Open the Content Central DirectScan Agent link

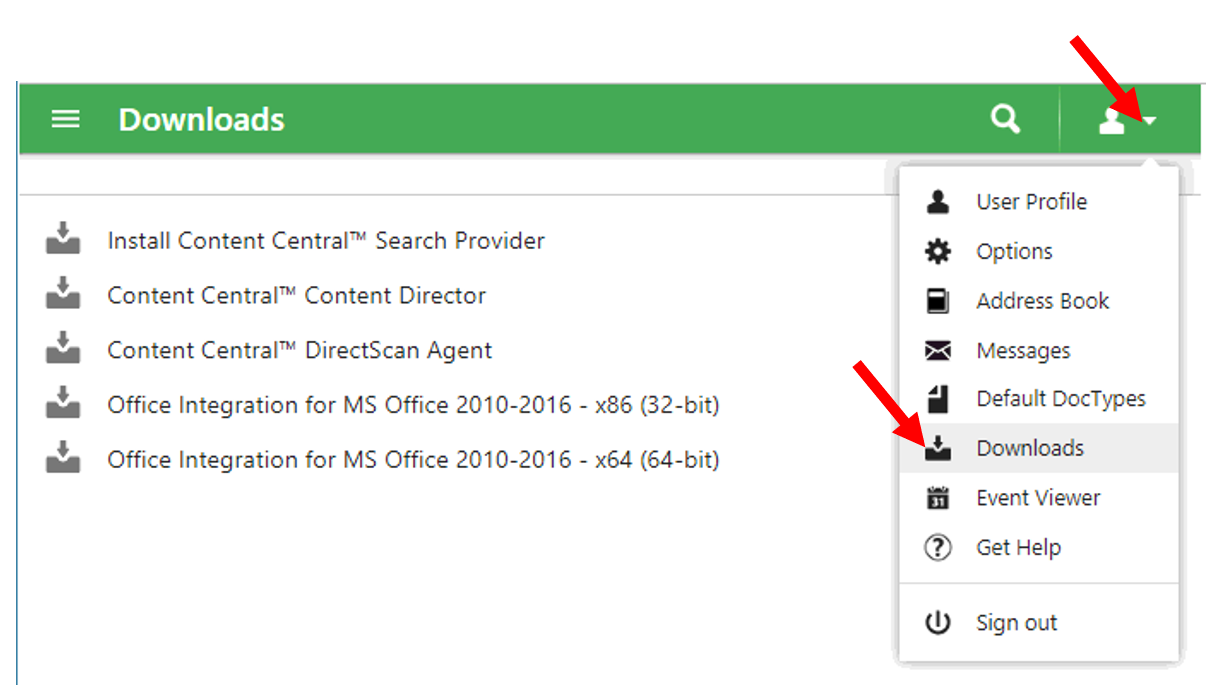[300, 351]
